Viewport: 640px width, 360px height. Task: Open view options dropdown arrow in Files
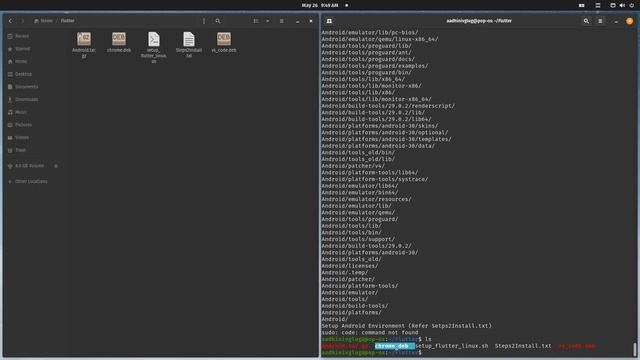[x=268, y=21]
